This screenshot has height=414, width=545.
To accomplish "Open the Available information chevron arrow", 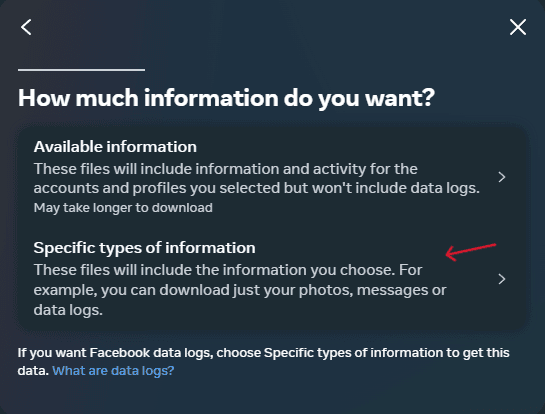I will tap(502, 177).
